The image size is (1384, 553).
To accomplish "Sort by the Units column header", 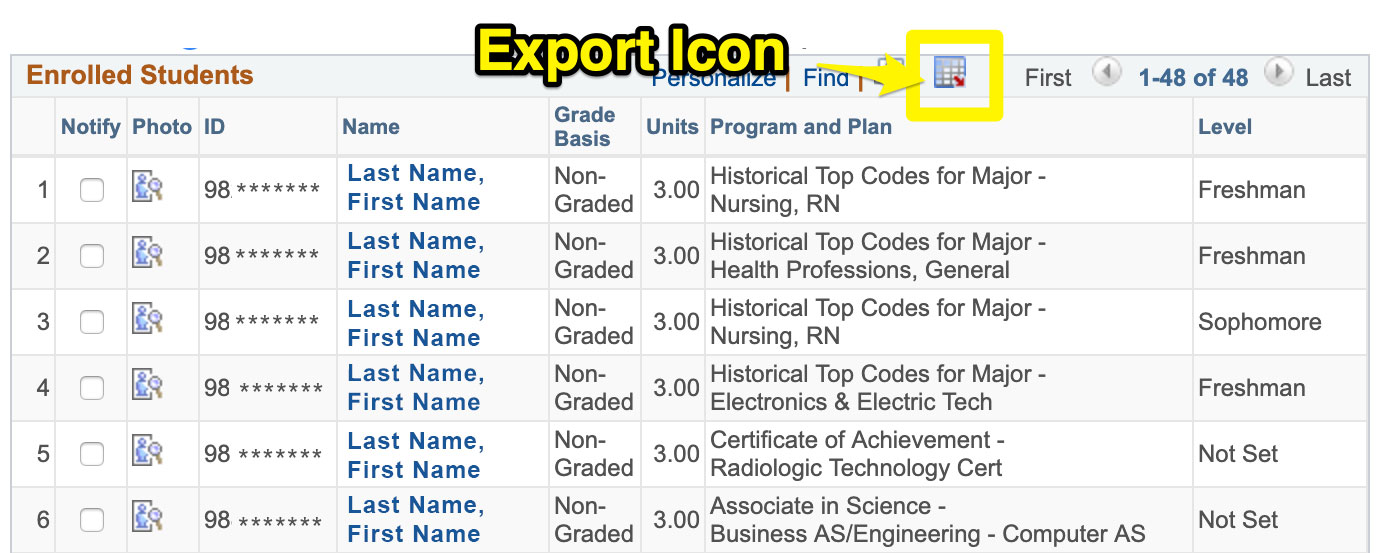I will (672, 127).
